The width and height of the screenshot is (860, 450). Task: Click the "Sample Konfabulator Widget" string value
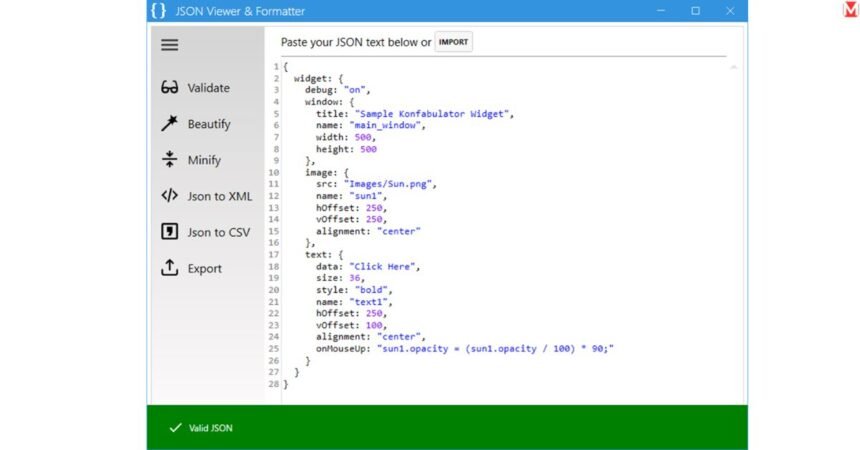431,114
